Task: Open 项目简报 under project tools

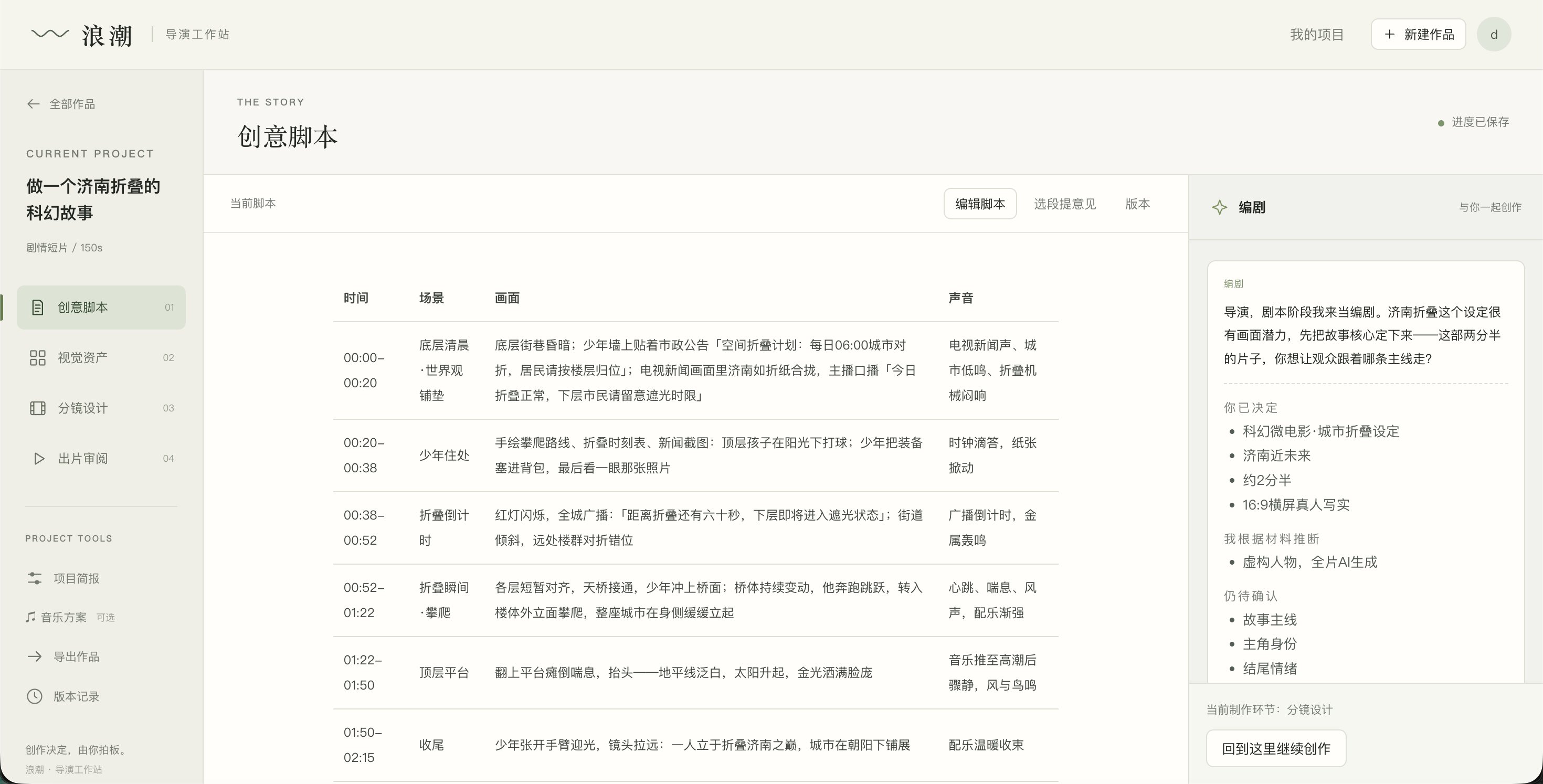Action: pos(64,578)
